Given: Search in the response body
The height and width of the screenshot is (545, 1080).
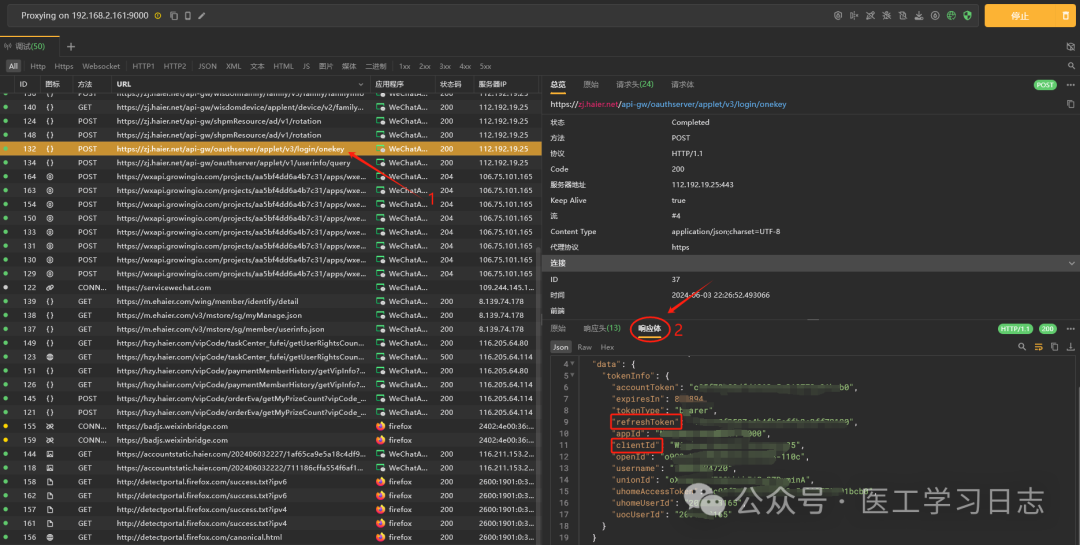Looking at the screenshot, I should 1022,347.
